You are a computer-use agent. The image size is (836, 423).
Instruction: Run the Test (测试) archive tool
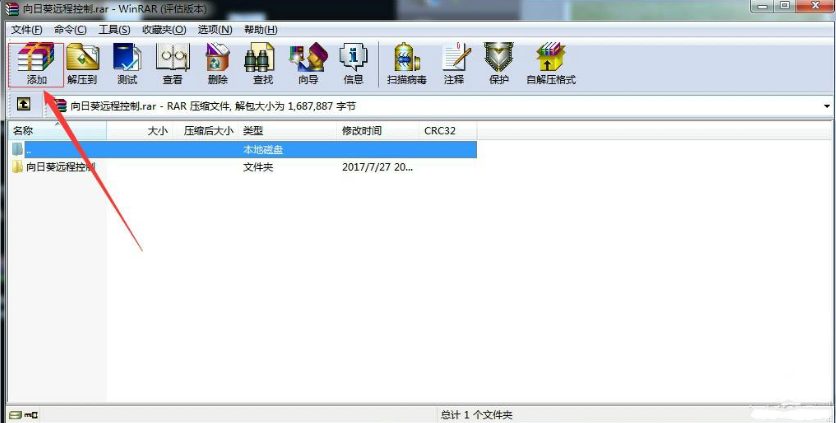click(127, 64)
